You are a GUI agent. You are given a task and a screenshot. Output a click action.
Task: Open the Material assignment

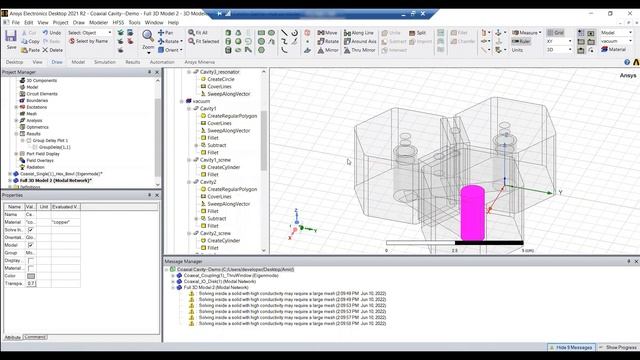[613, 49]
